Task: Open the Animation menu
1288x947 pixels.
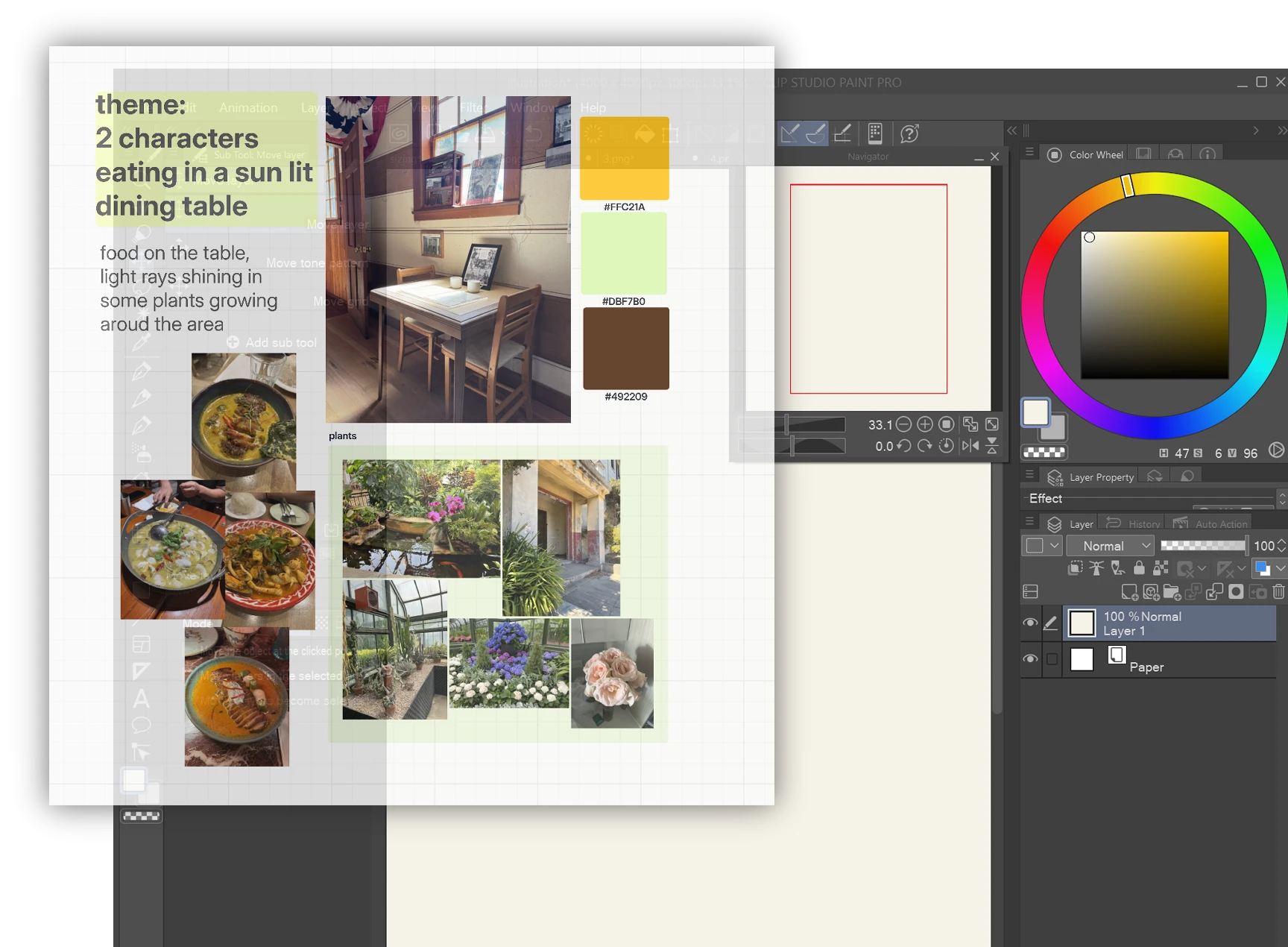Action: 248,107
